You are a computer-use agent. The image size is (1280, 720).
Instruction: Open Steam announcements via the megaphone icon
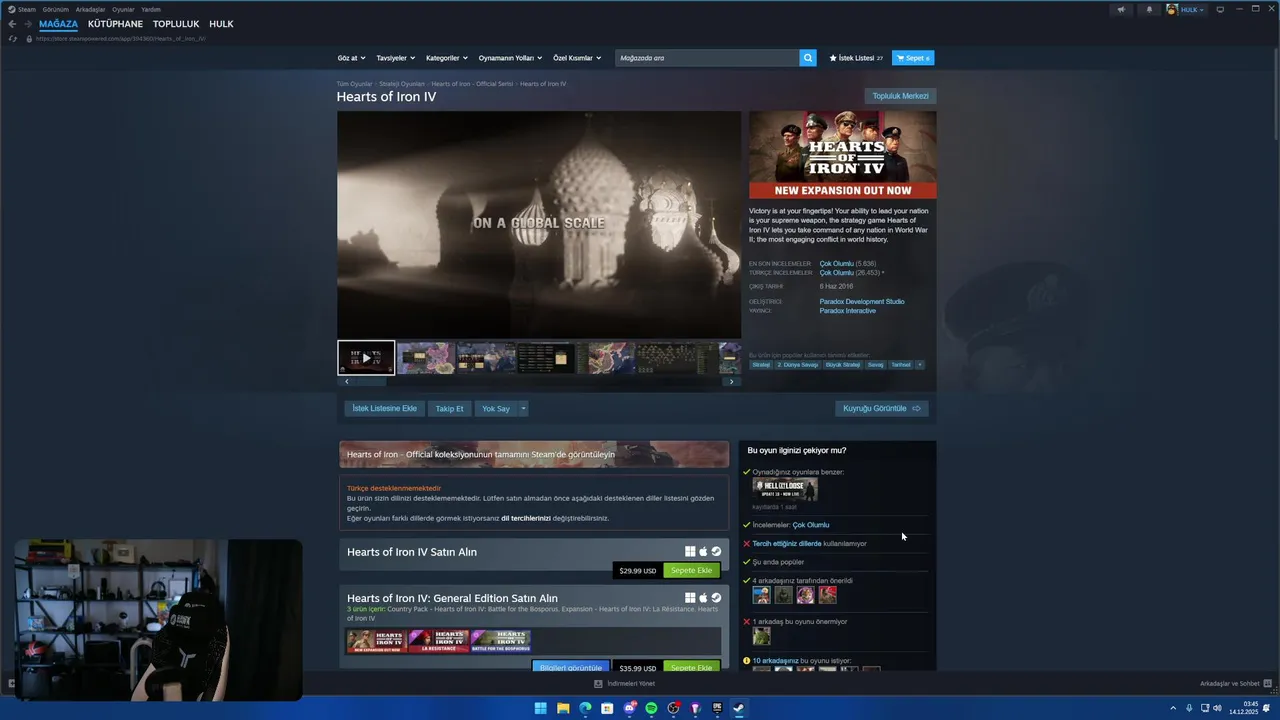1121,9
